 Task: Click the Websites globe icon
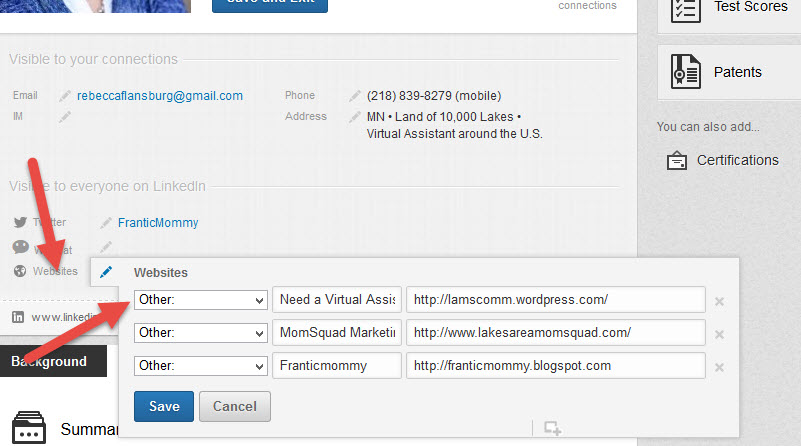[x=20, y=271]
